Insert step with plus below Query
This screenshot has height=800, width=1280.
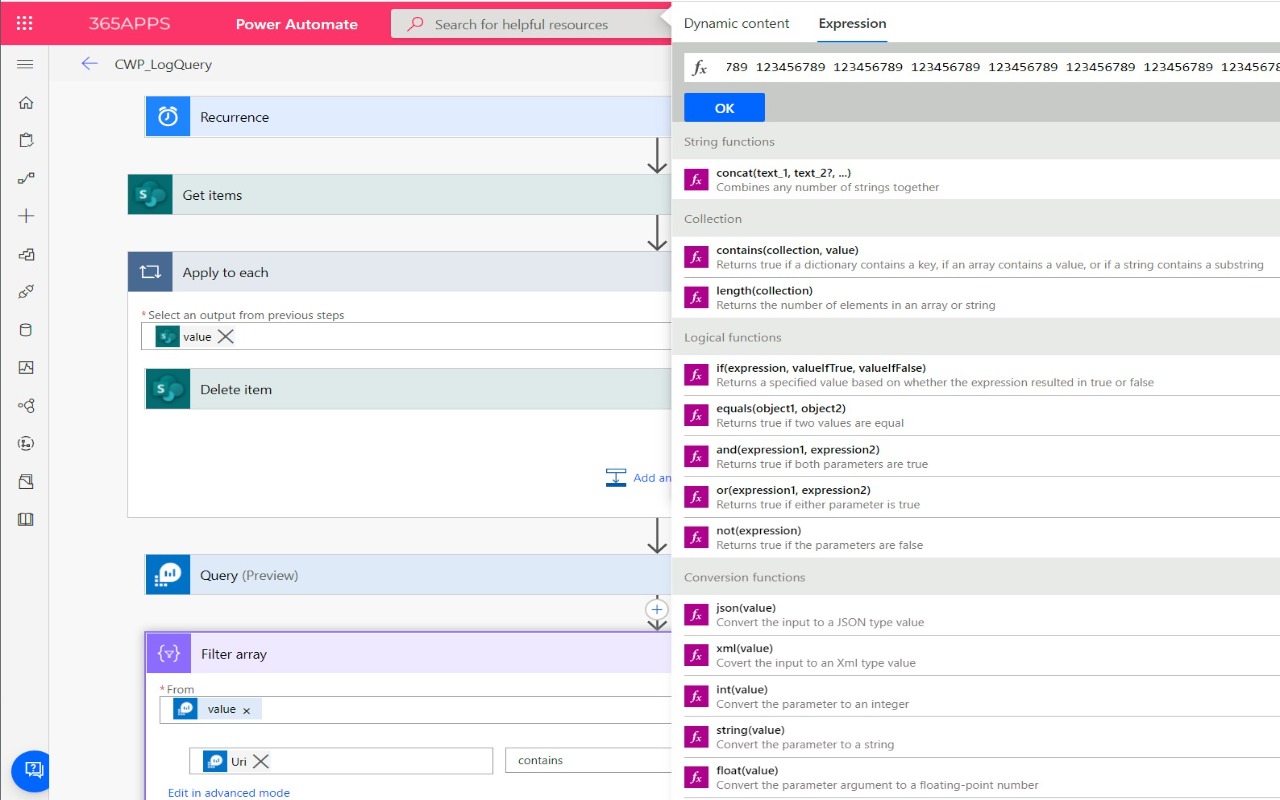[657, 608]
